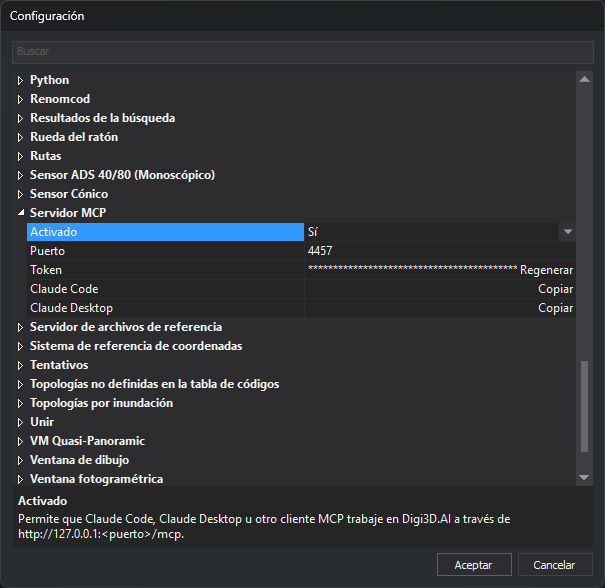
Task: Expand Topologías por inundación section
Action: pyautogui.click(x=20, y=404)
